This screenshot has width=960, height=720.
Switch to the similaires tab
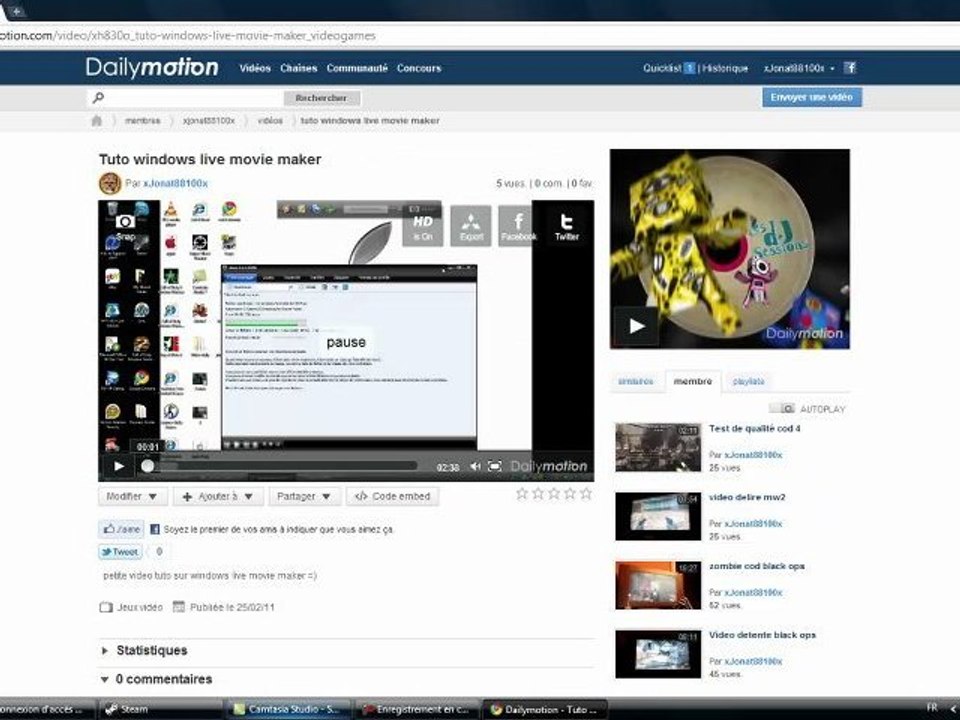coord(636,381)
